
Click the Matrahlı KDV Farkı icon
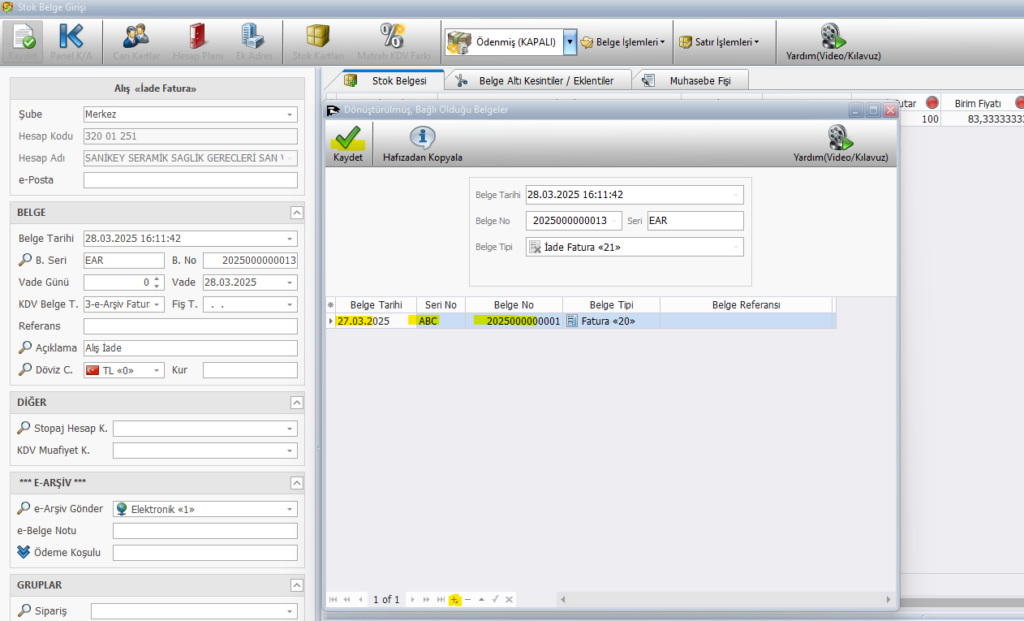click(x=392, y=37)
